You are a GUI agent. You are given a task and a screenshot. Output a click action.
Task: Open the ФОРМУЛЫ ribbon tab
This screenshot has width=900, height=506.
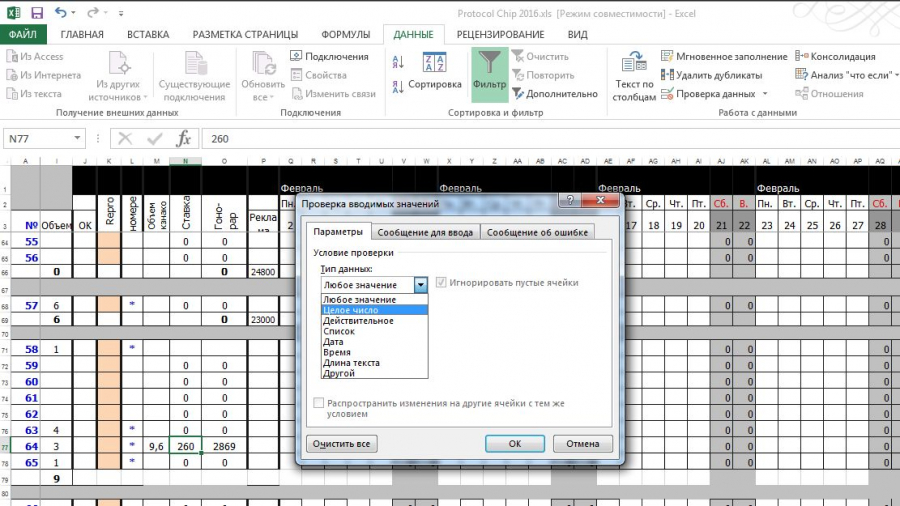[346, 34]
